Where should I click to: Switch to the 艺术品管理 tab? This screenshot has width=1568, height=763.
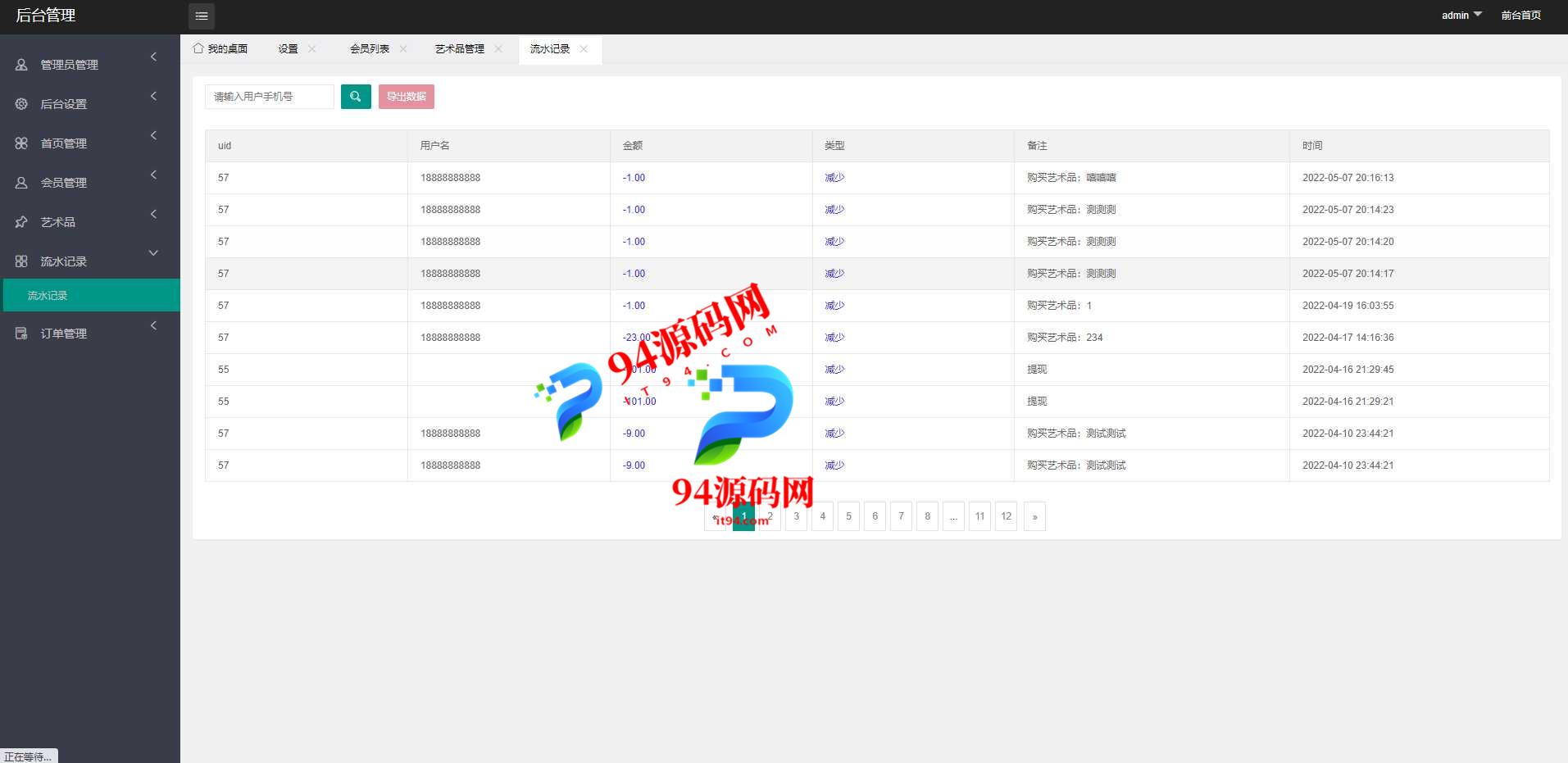460,49
